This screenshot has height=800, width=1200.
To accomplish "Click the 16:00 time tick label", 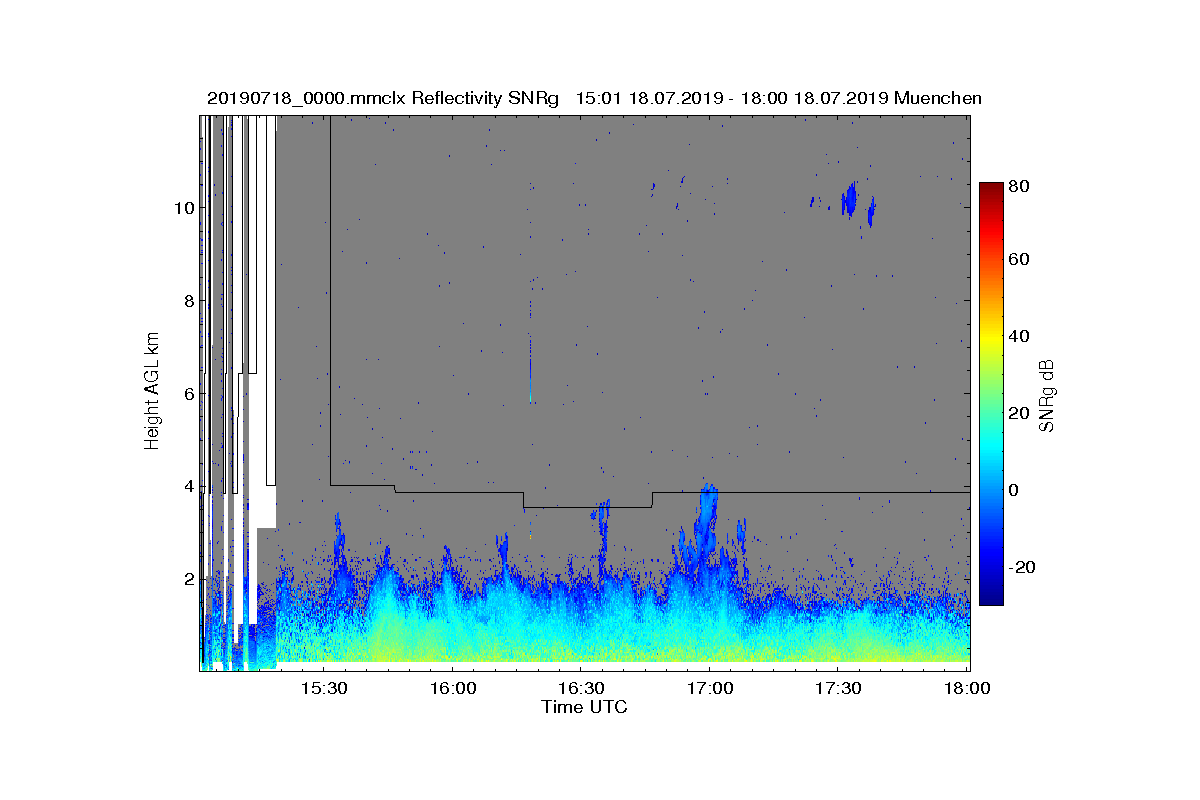I will pyautogui.click(x=452, y=688).
